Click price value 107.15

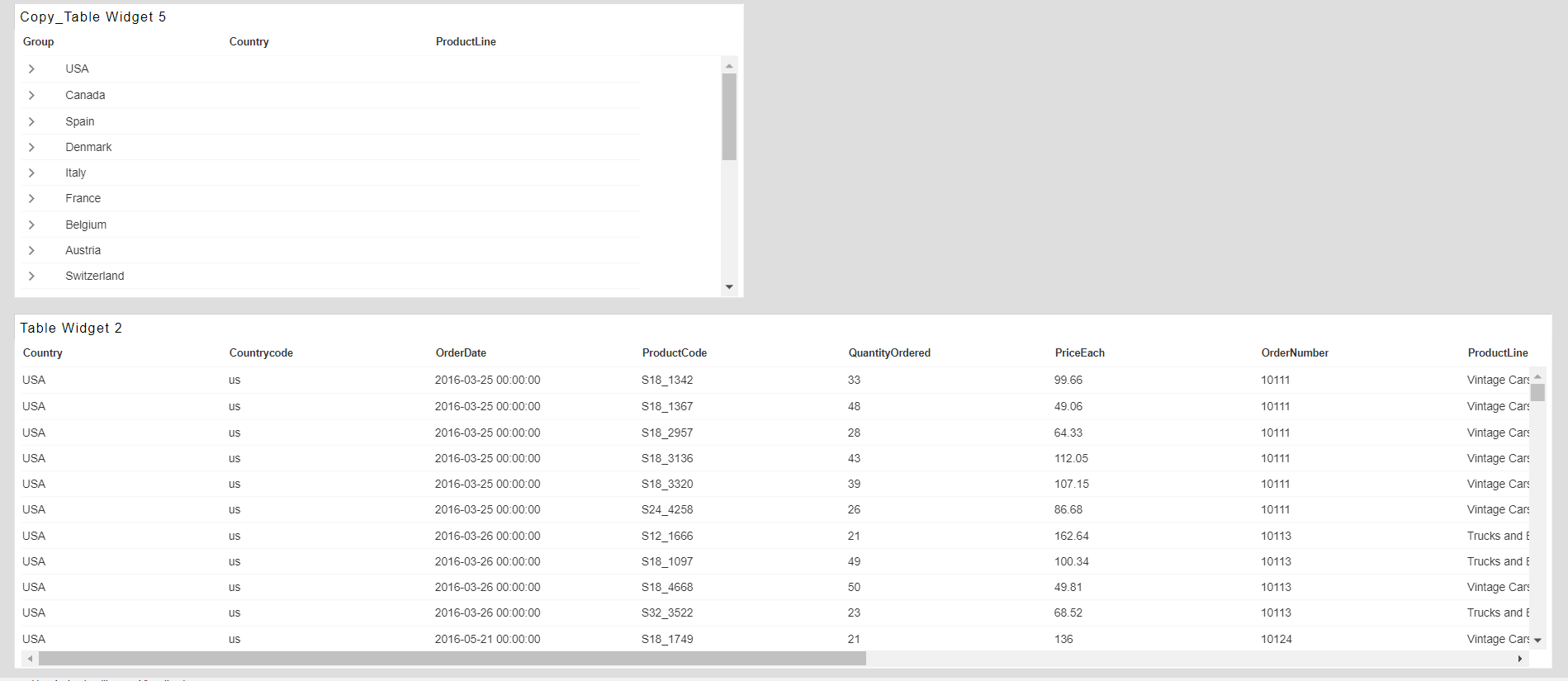click(1071, 485)
